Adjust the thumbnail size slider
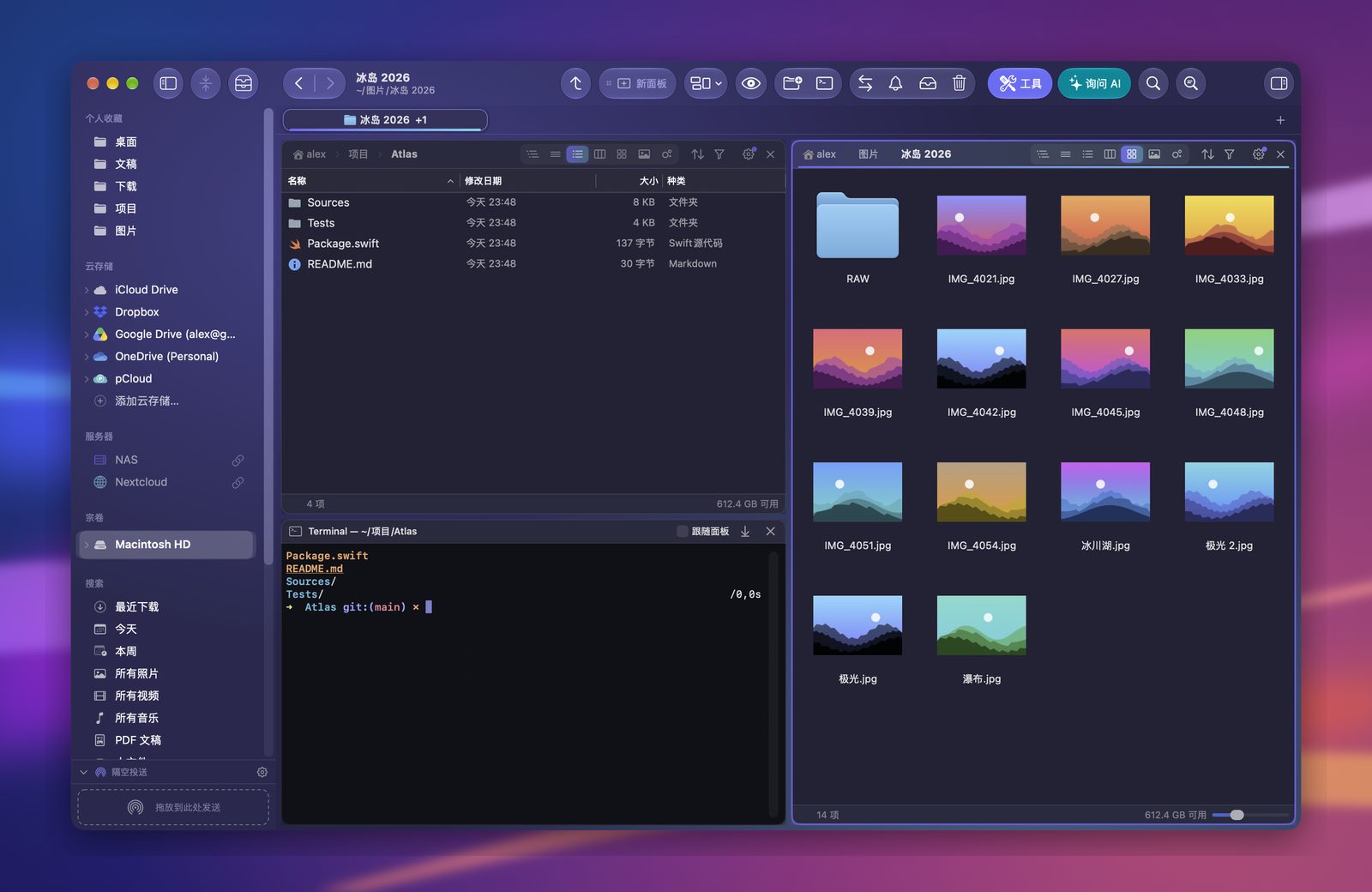Image resolution: width=1372 pixels, height=892 pixels. pyautogui.click(x=1237, y=815)
